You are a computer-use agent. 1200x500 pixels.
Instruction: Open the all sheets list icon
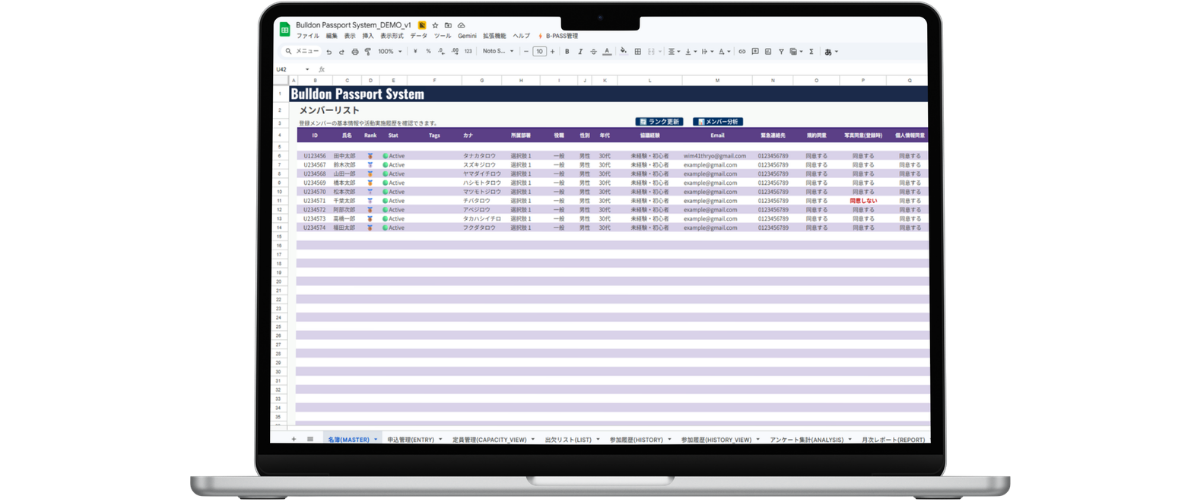pos(310,439)
